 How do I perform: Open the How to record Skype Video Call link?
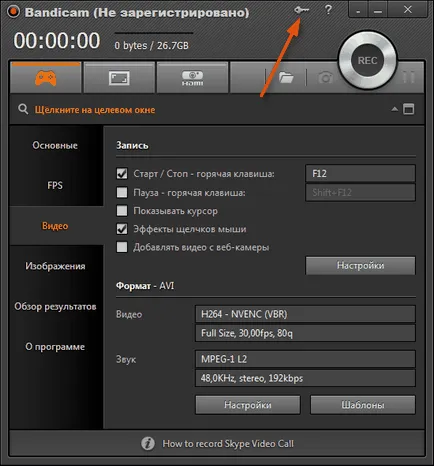click(228, 444)
